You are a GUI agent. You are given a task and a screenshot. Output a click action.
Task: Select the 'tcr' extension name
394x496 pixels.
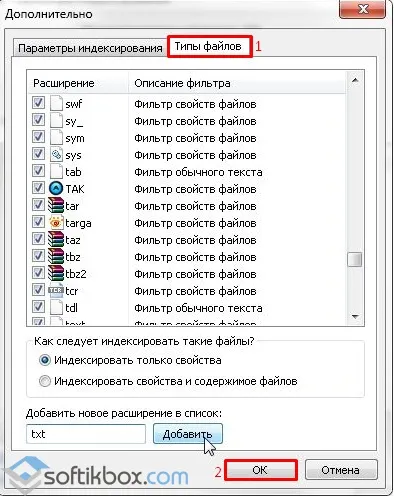(x=72, y=291)
